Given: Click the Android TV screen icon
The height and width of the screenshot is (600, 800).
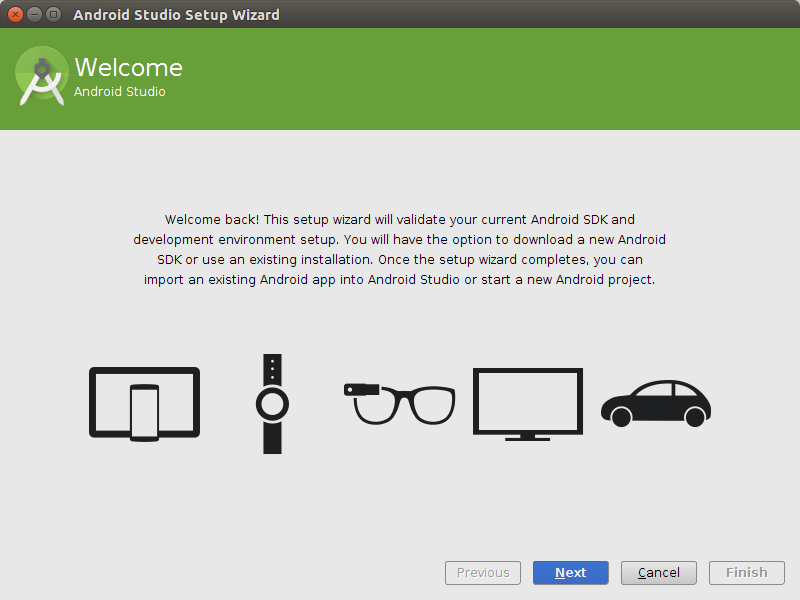Looking at the screenshot, I should click(528, 404).
